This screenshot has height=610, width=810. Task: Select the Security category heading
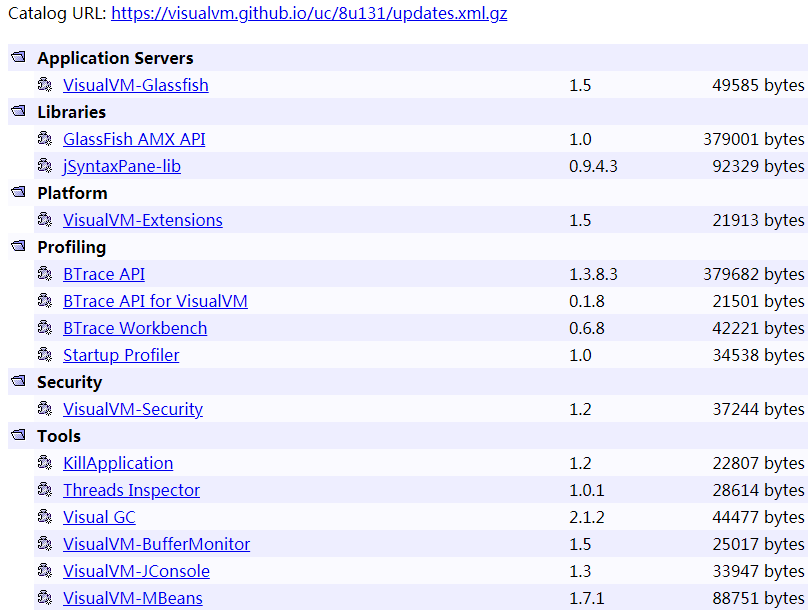pos(69,382)
